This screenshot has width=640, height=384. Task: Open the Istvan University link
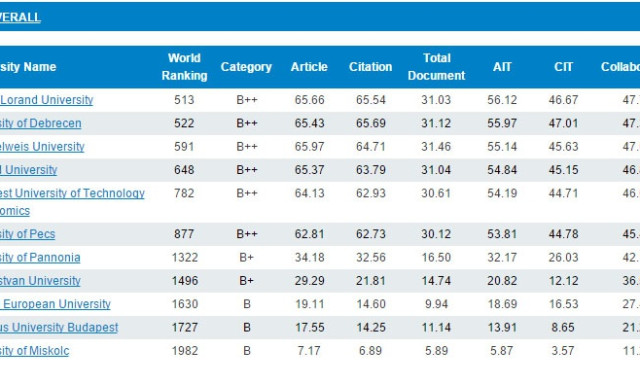point(40,281)
